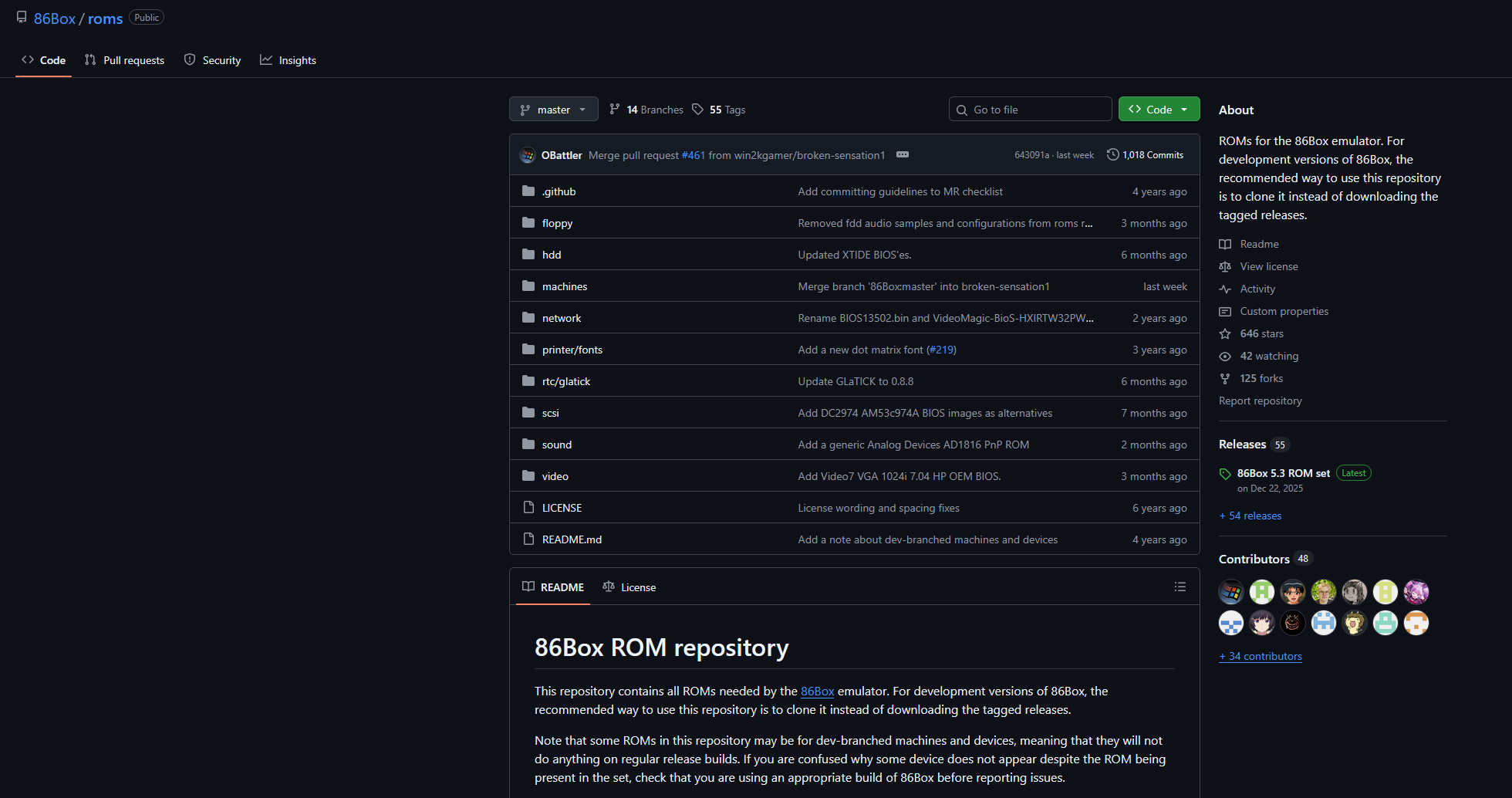The height and width of the screenshot is (798, 1512).
Task: Open the green Code dropdown button
Action: click(x=1159, y=110)
